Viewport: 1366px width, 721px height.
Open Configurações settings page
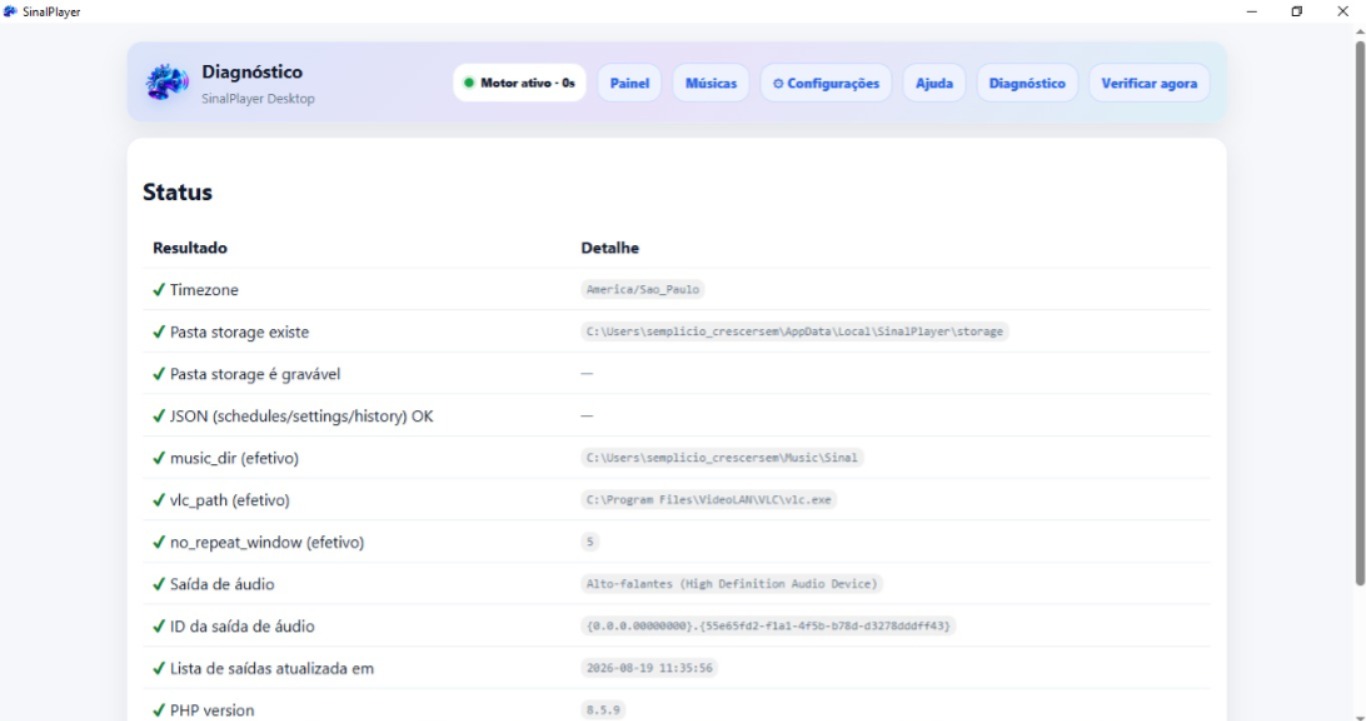(x=826, y=83)
